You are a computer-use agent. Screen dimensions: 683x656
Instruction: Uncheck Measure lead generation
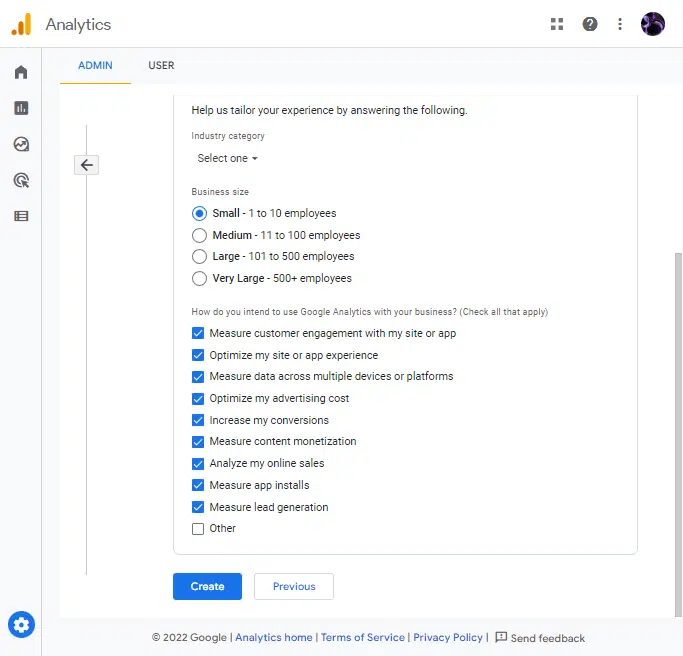(198, 507)
